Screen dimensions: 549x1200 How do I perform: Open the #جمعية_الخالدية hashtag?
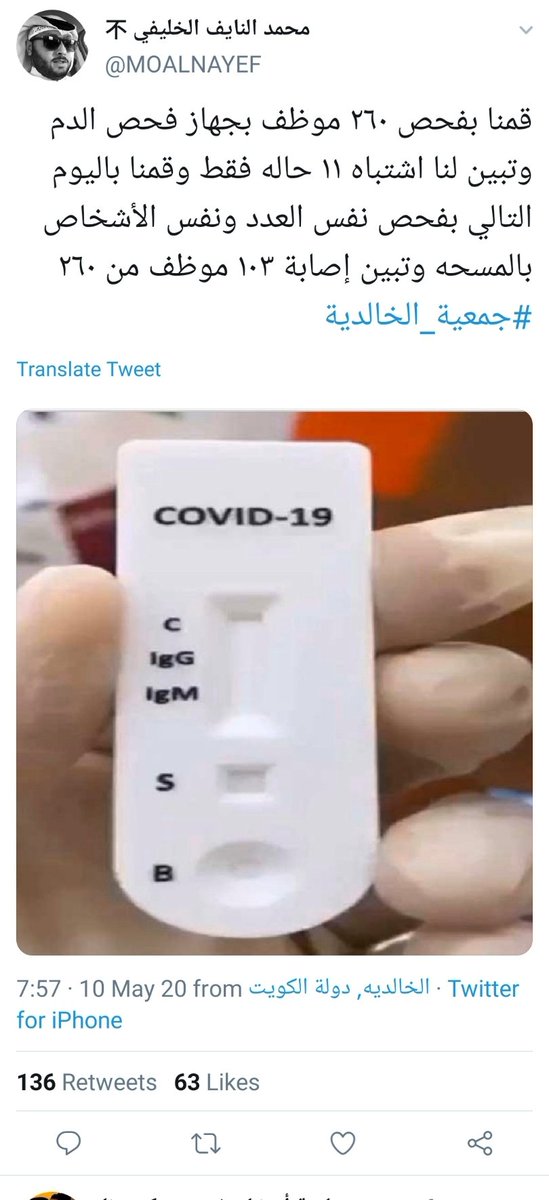point(430,316)
